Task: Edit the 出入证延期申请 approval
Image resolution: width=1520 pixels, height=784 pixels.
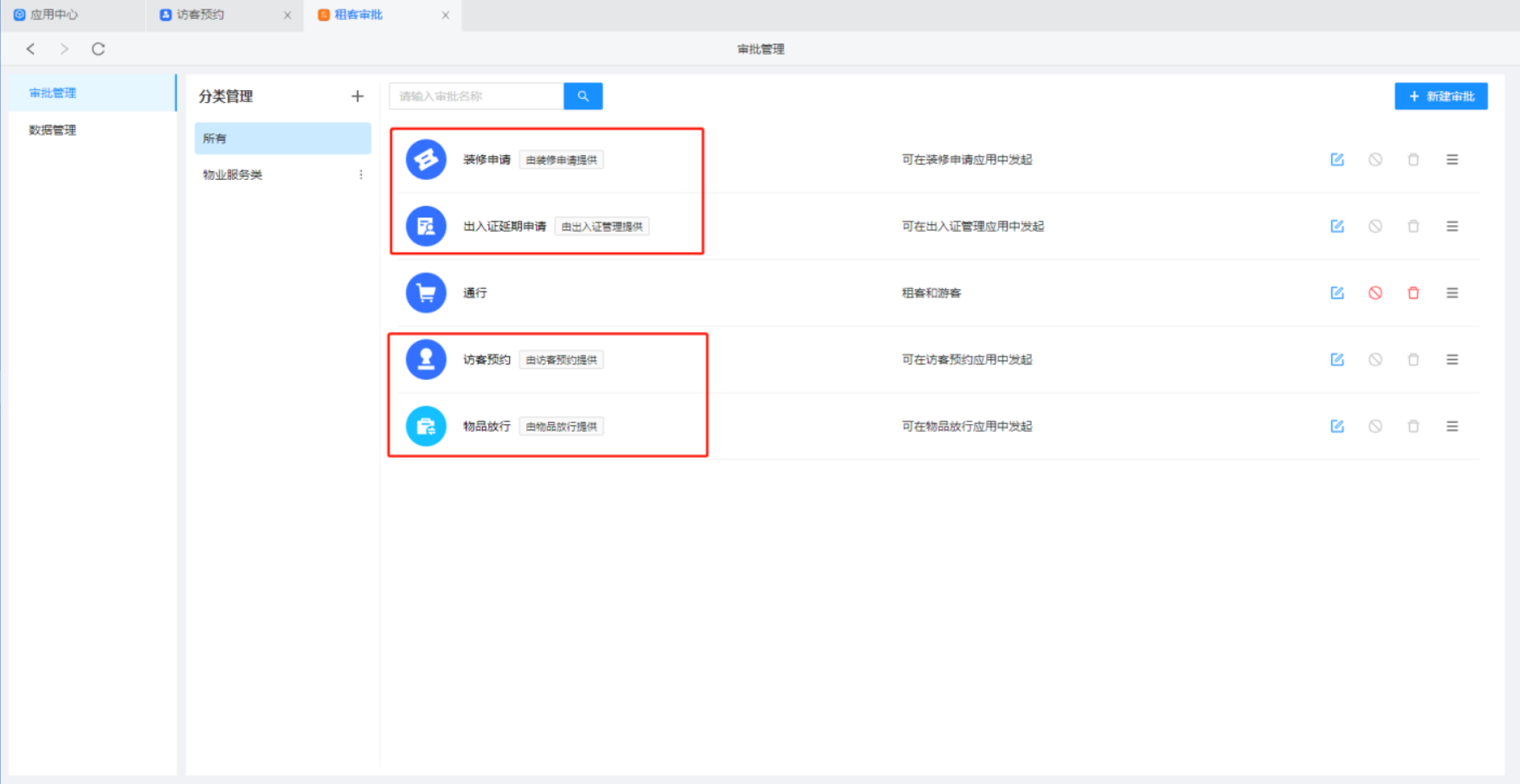Action: coord(1336,226)
